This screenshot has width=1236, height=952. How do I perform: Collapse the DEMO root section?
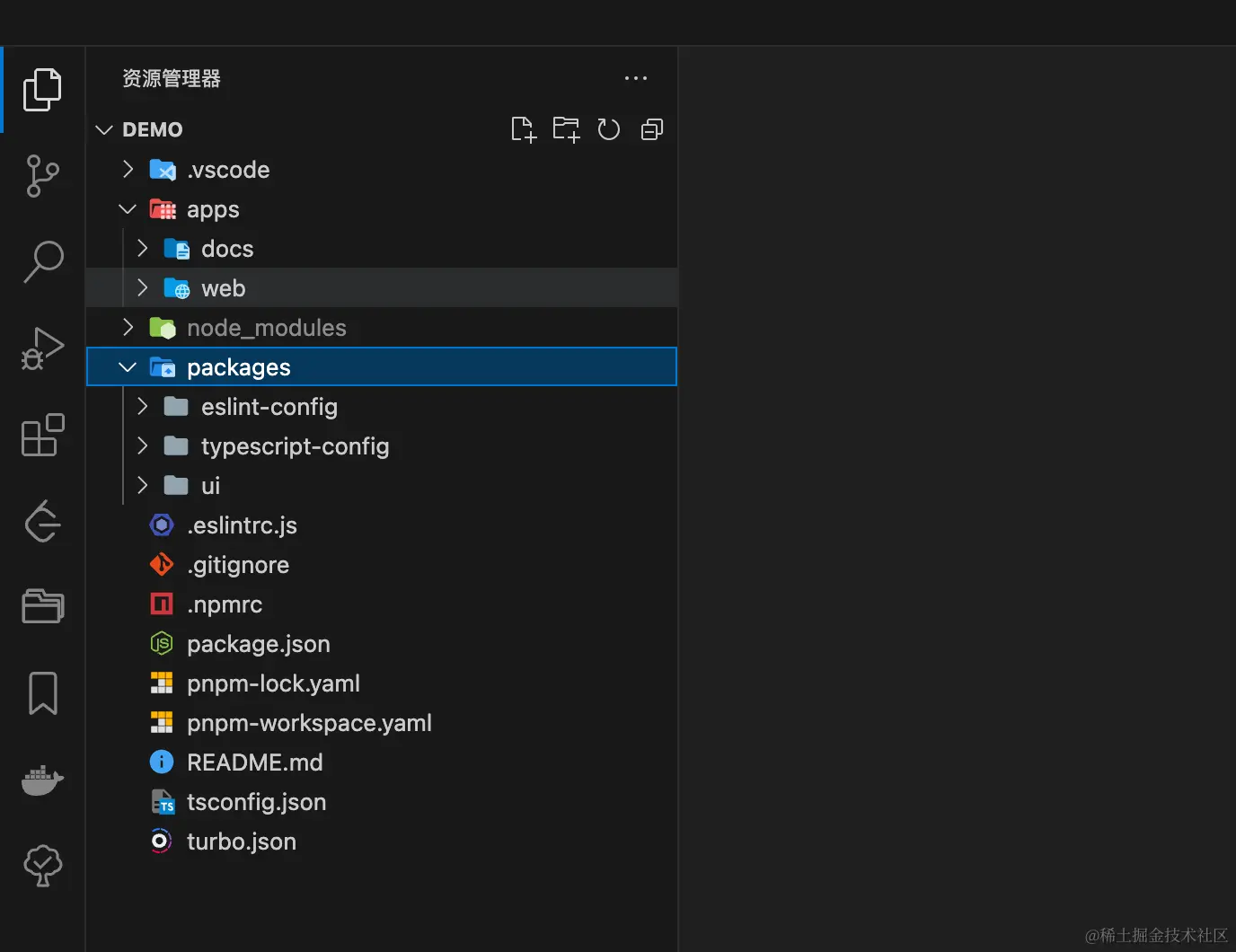click(104, 130)
